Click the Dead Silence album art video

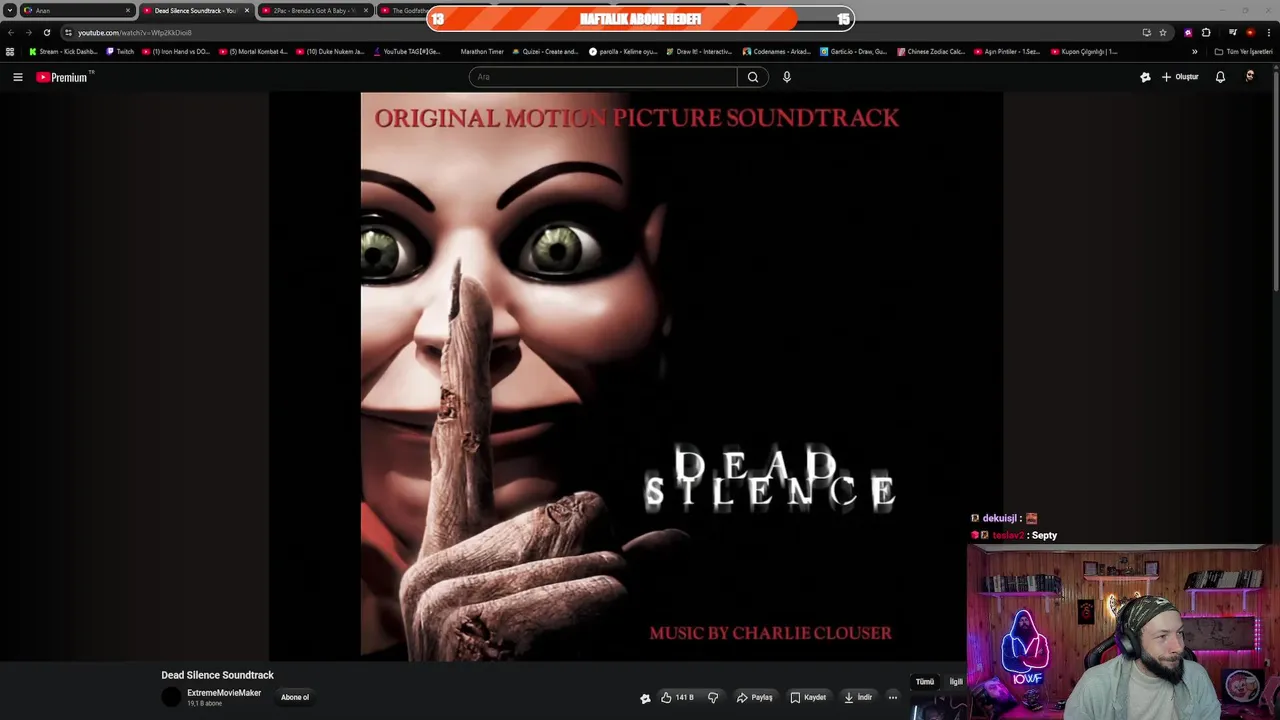pos(635,376)
